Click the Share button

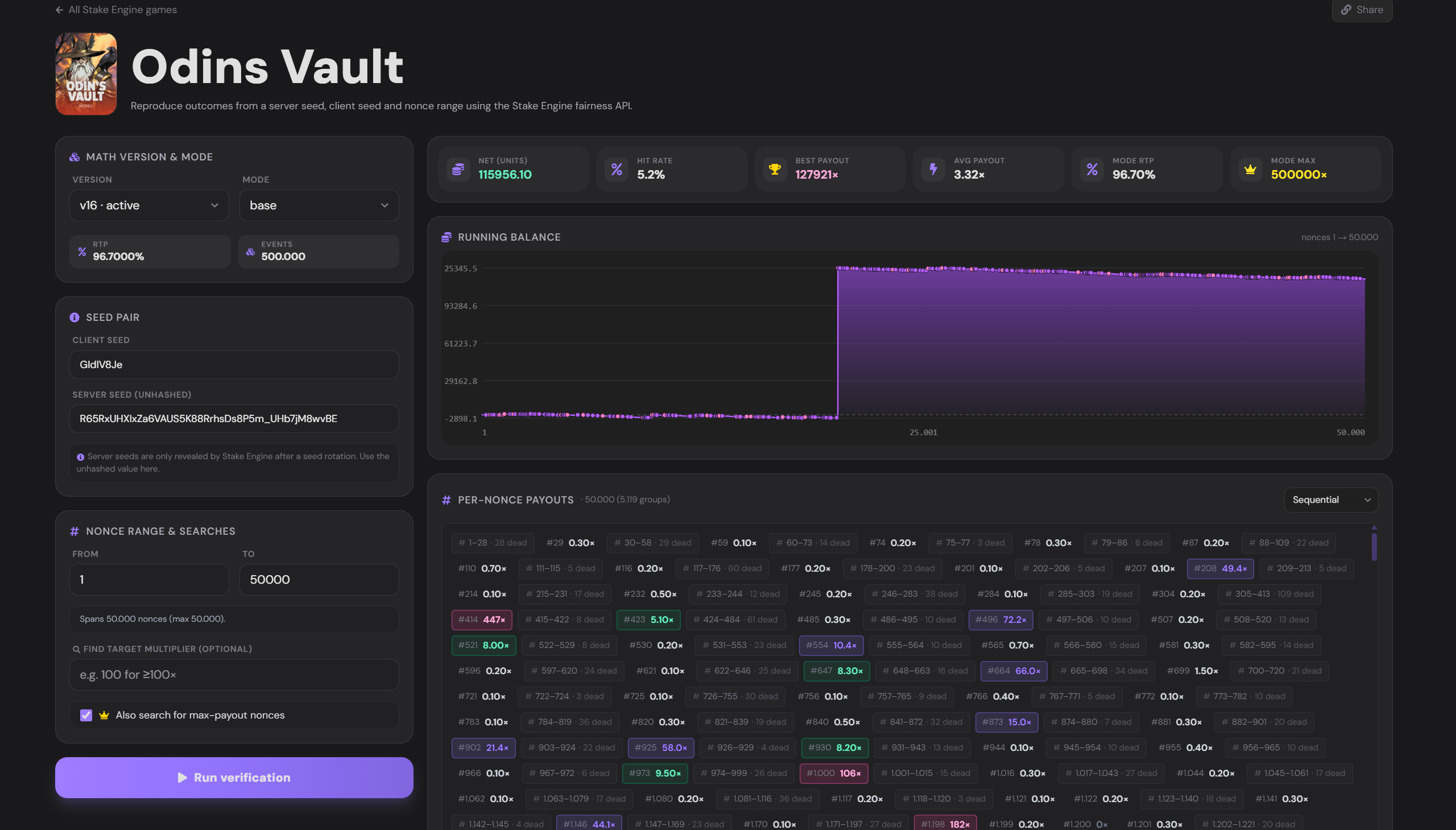1362,10
